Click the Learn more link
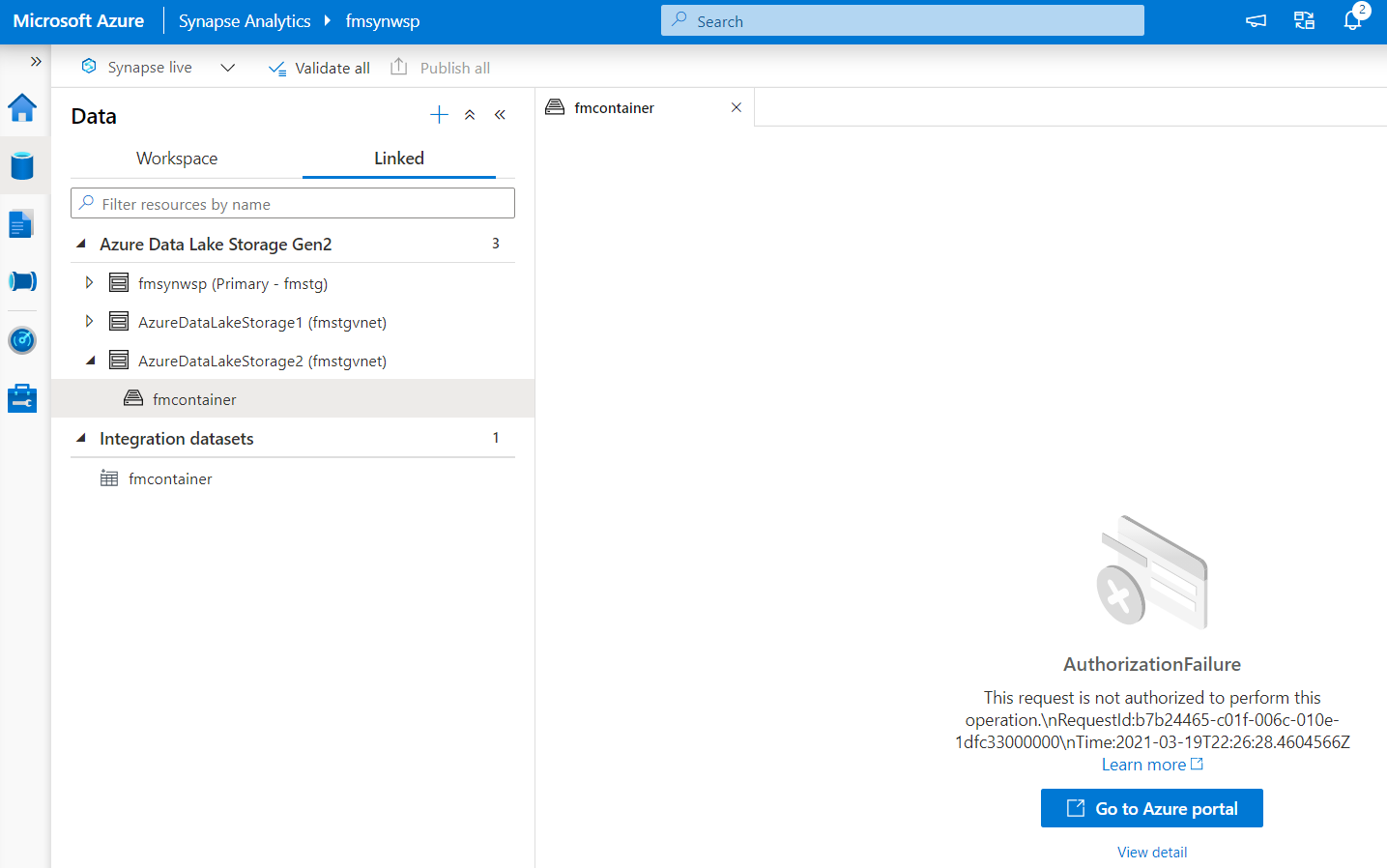1387x868 pixels. [x=1152, y=765]
